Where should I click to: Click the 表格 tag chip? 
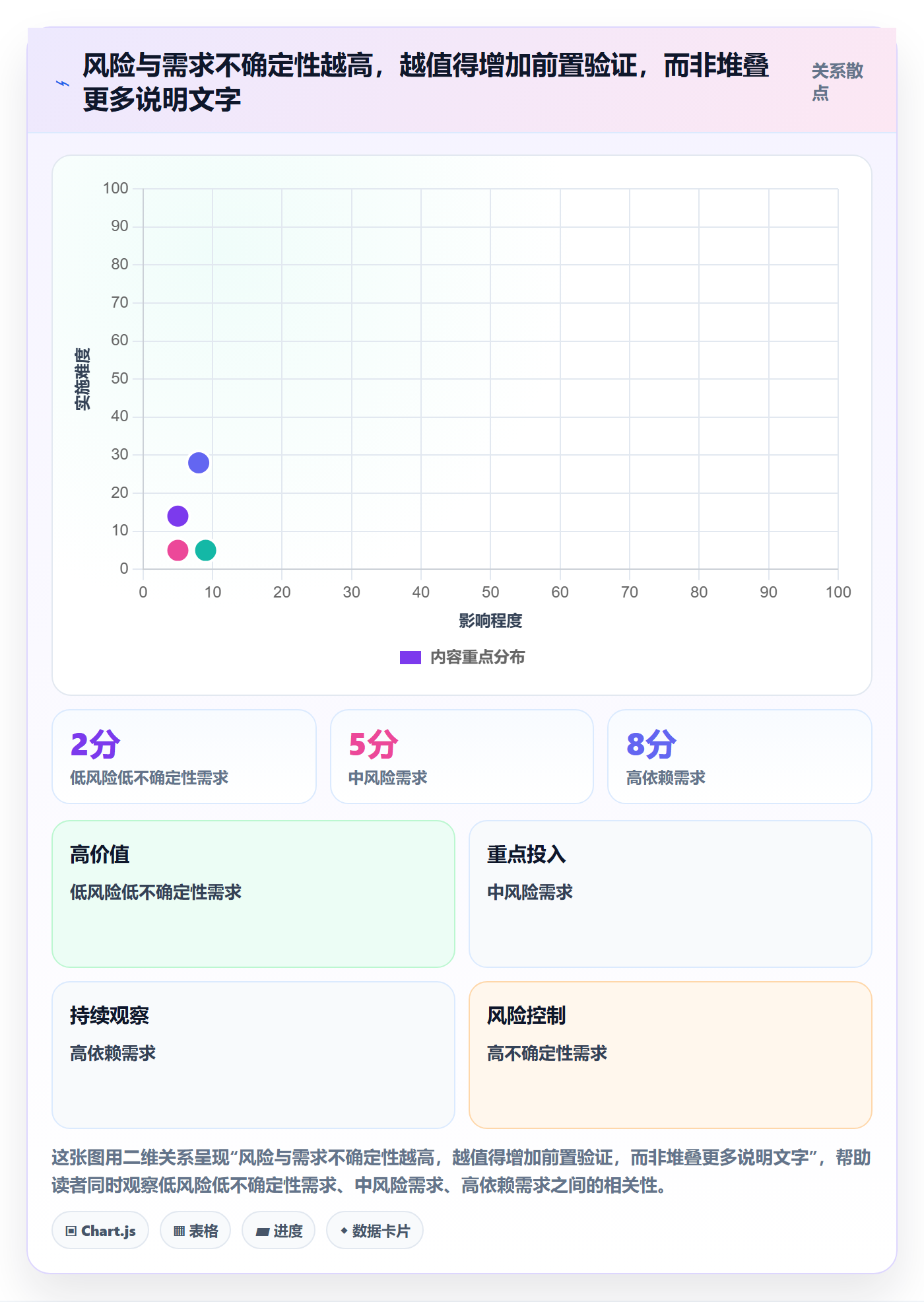(195, 1231)
